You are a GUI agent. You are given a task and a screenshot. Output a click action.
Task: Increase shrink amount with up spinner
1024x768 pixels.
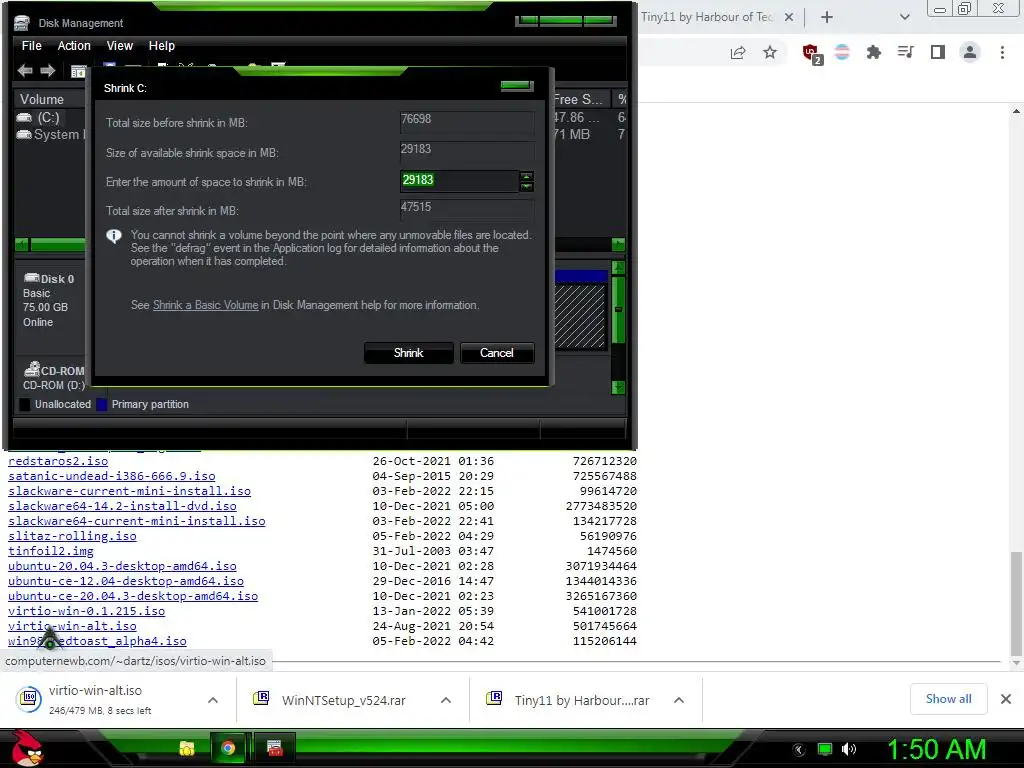point(526,176)
